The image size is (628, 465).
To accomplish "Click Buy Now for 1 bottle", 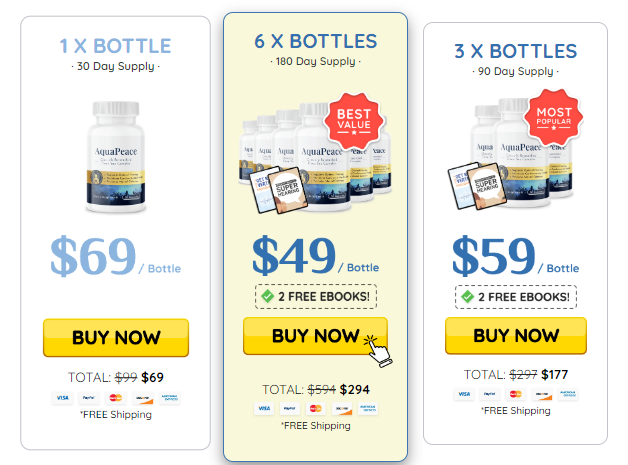I will pos(116,337).
